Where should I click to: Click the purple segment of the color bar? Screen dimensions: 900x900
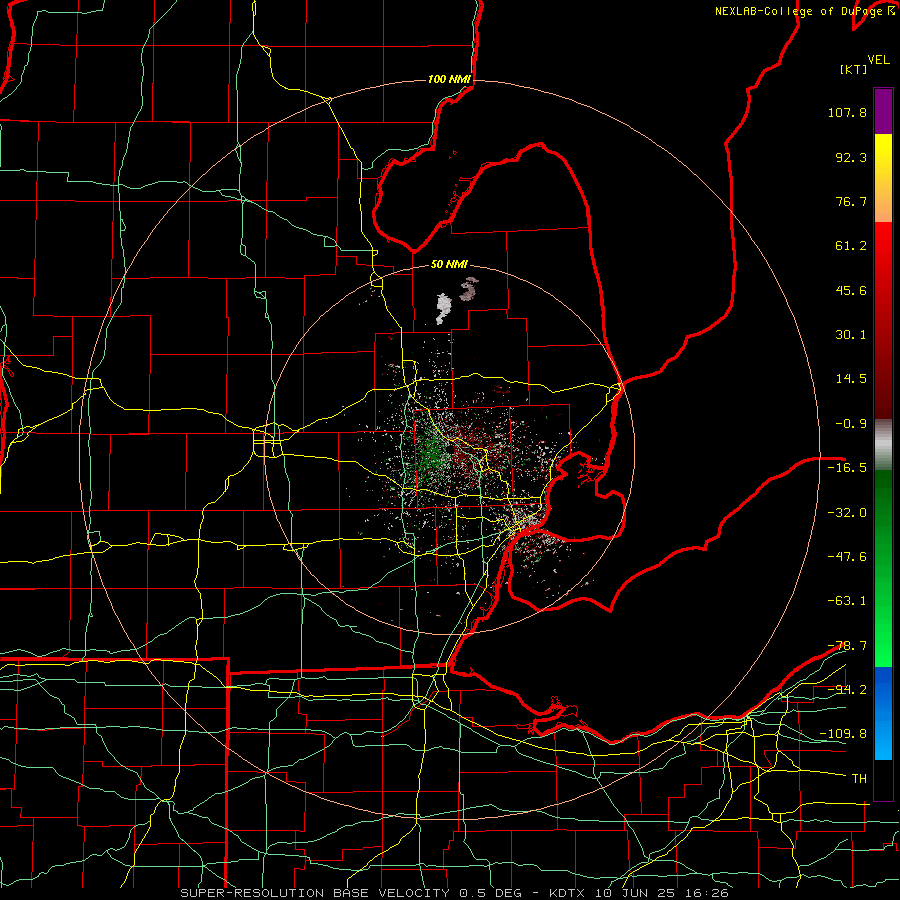[883, 111]
